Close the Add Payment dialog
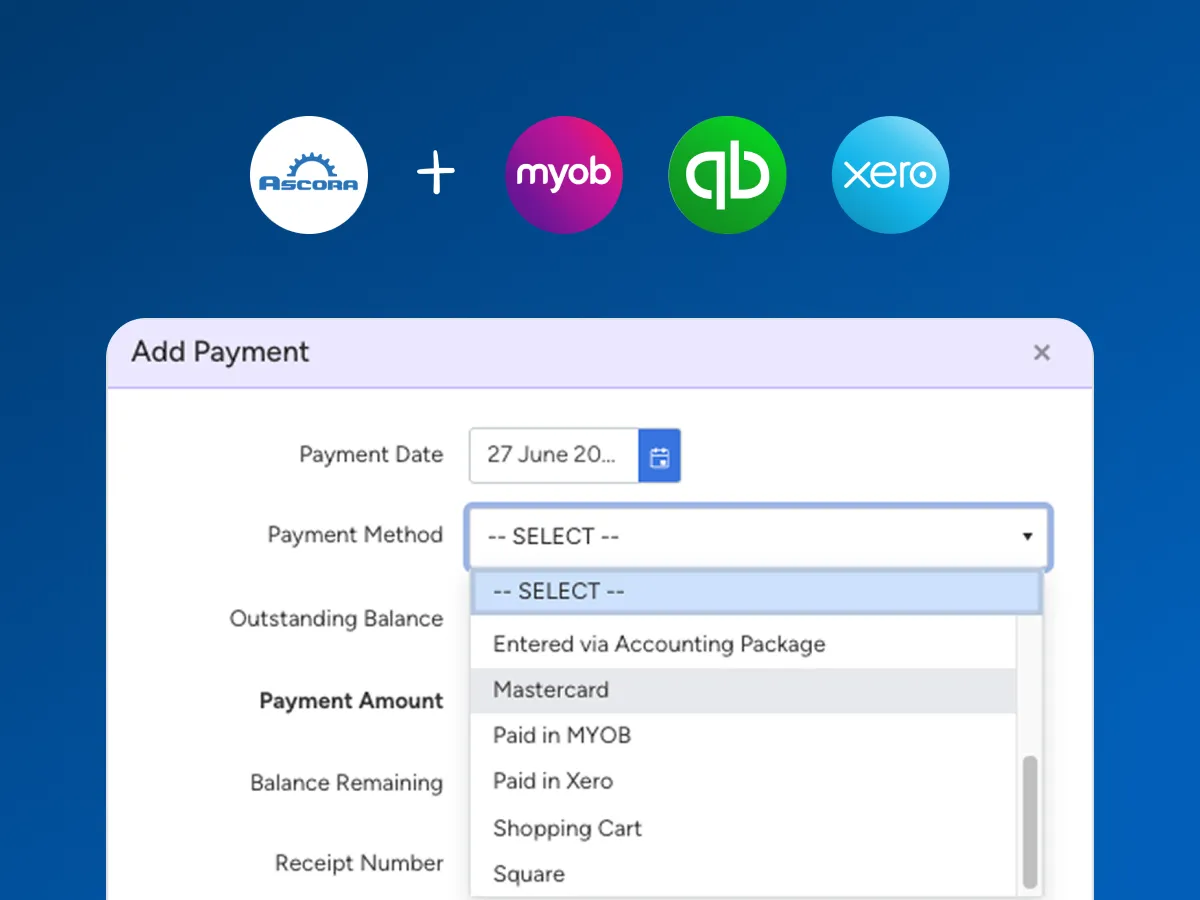Image resolution: width=1200 pixels, height=900 pixels. [1041, 352]
